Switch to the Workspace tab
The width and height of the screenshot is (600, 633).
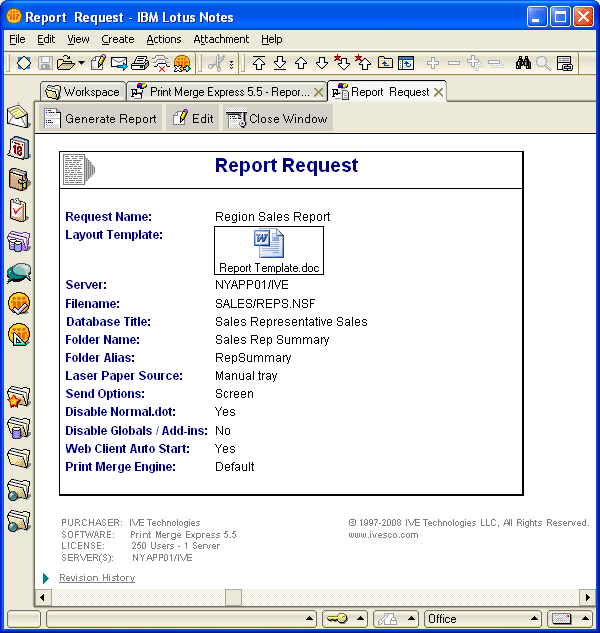83,92
